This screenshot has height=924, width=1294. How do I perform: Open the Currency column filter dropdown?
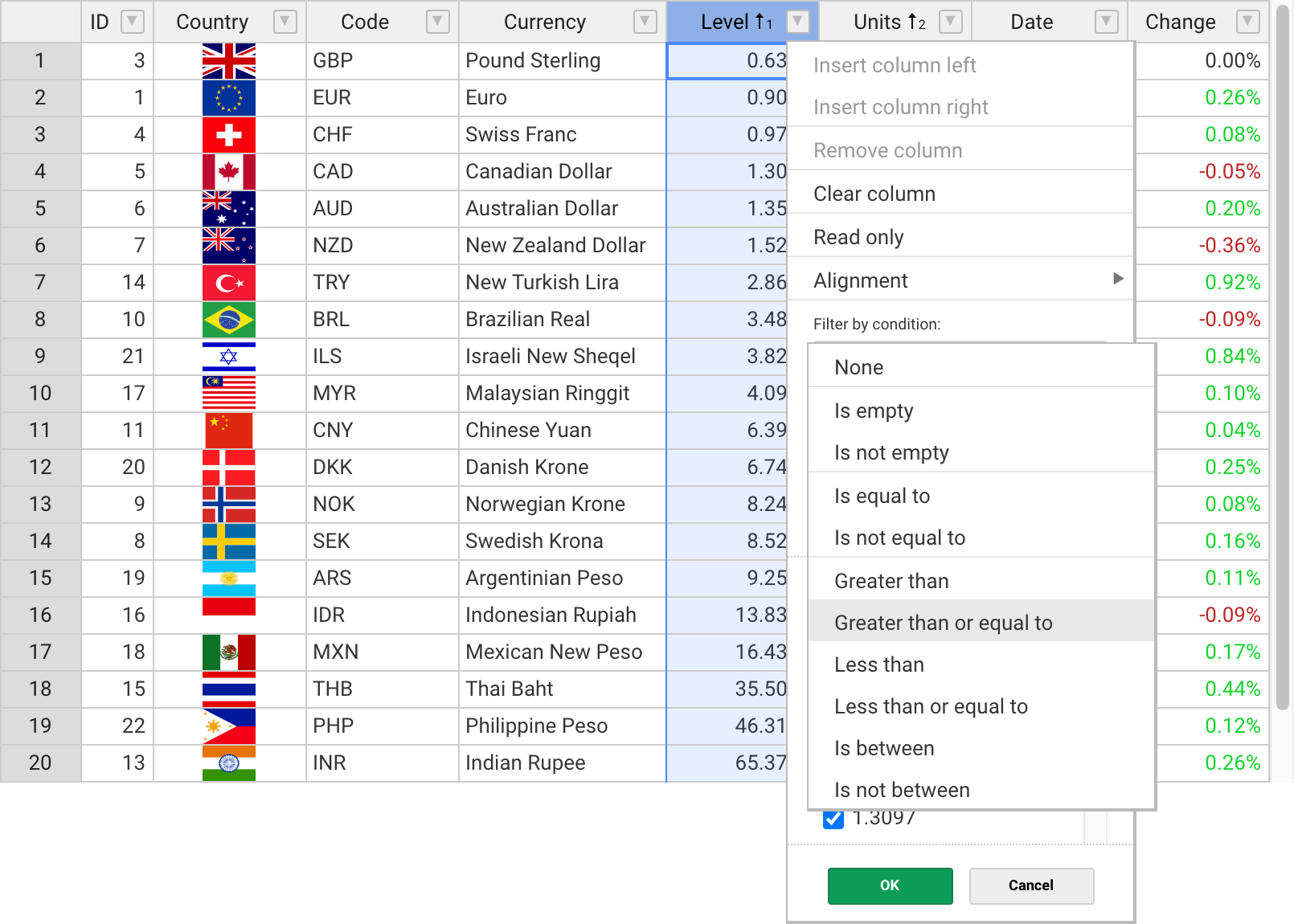(645, 22)
